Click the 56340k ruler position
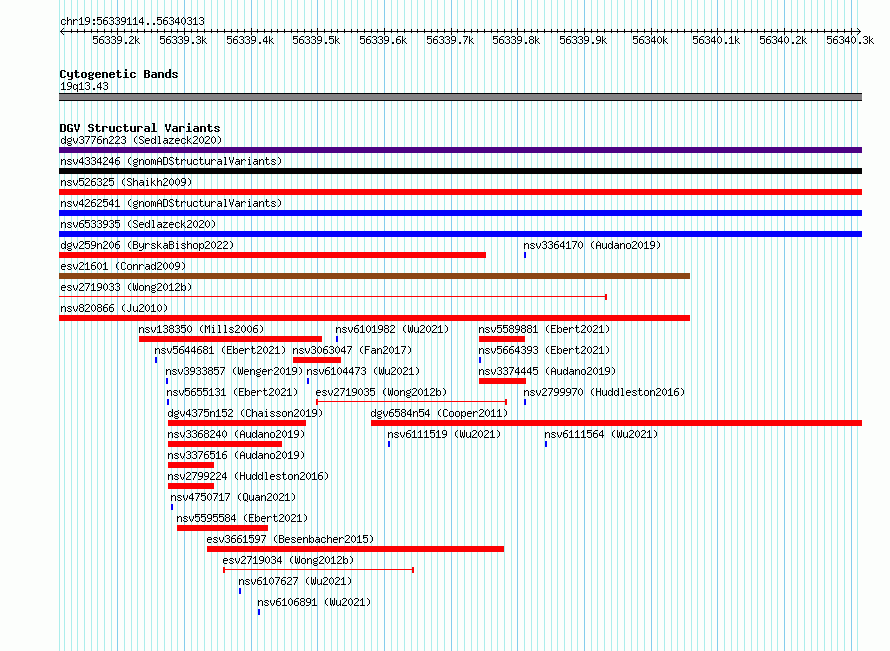The image size is (890, 651). (x=650, y=40)
